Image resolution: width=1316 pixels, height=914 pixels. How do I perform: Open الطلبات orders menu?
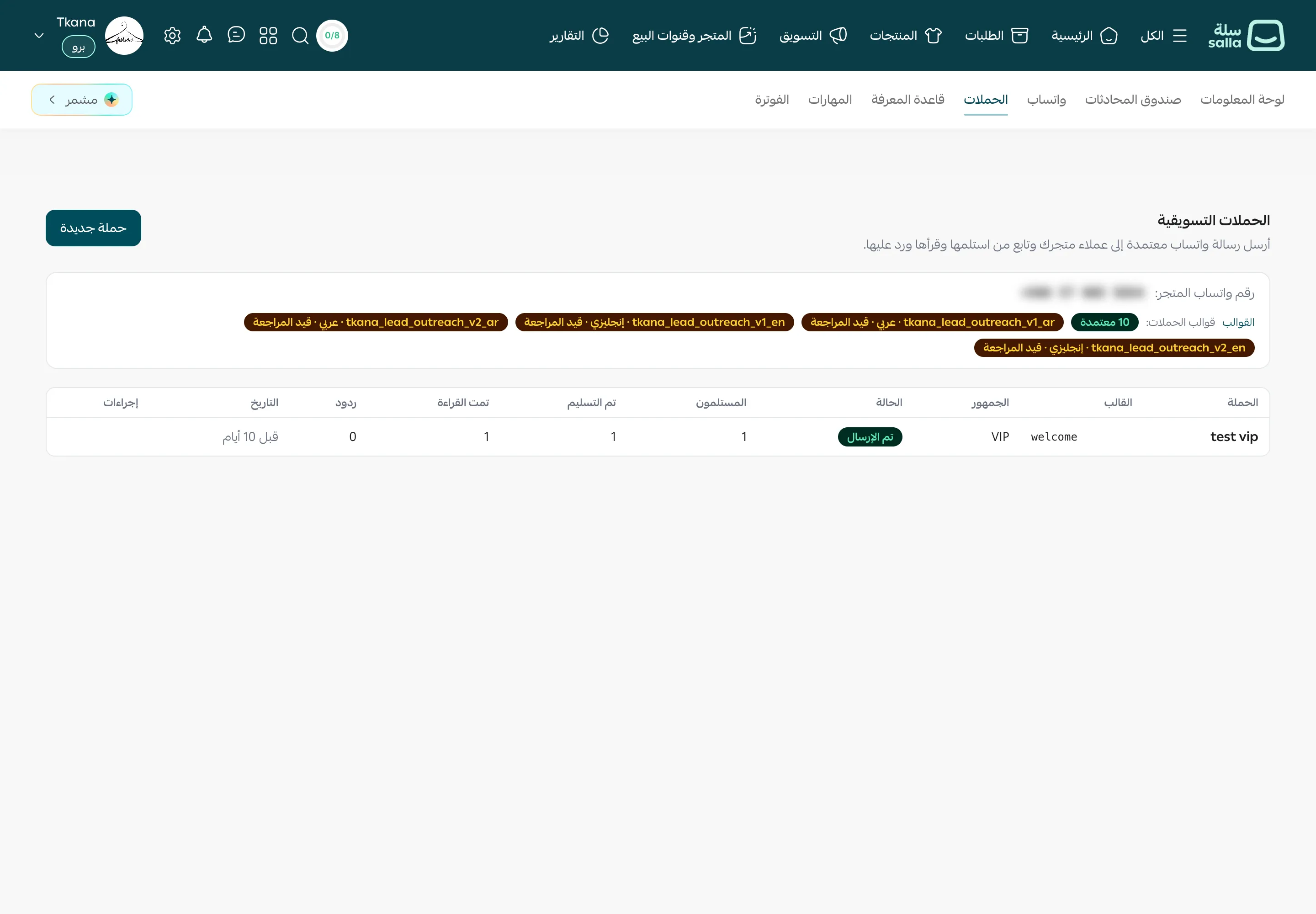click(997, 36)
